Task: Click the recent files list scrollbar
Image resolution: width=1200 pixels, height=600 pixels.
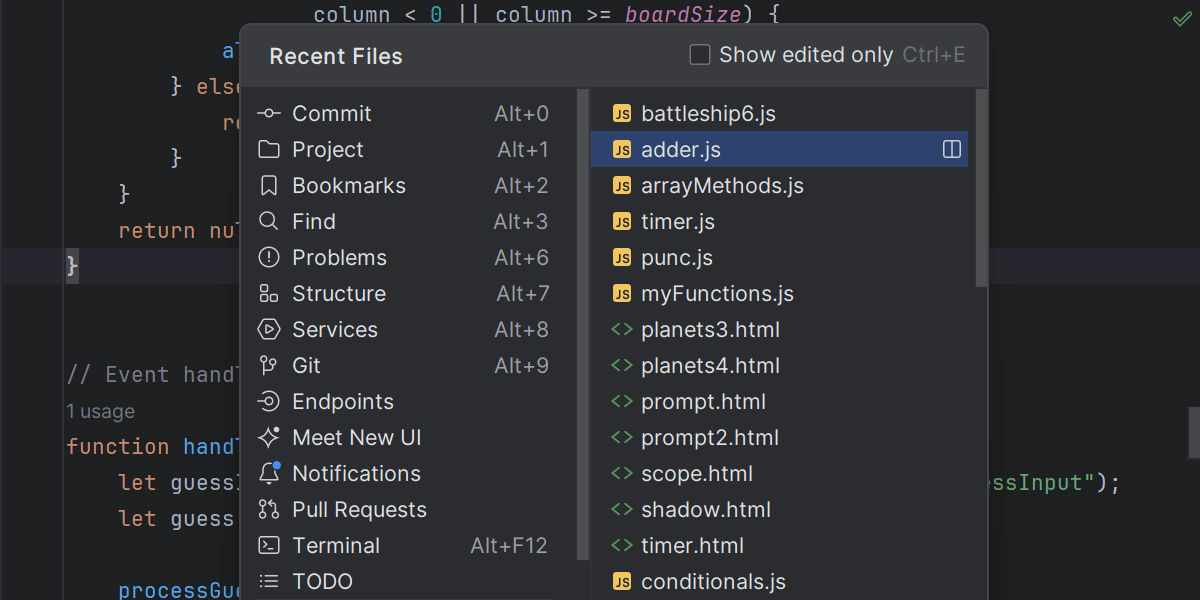Action: pyautogui.click(x=981, y=190)
